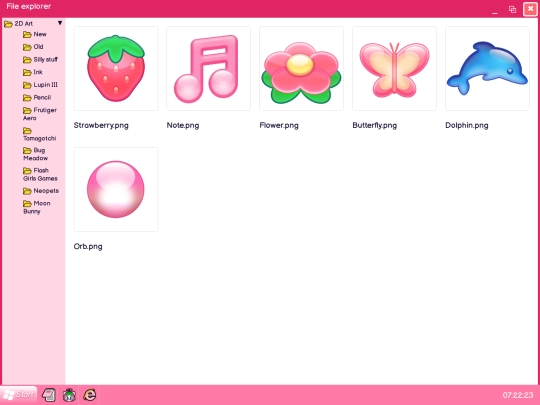Collapse the 2D Art folder tree arrow
The height and width of the screenshot is (405, 540).
click(60, 23)
